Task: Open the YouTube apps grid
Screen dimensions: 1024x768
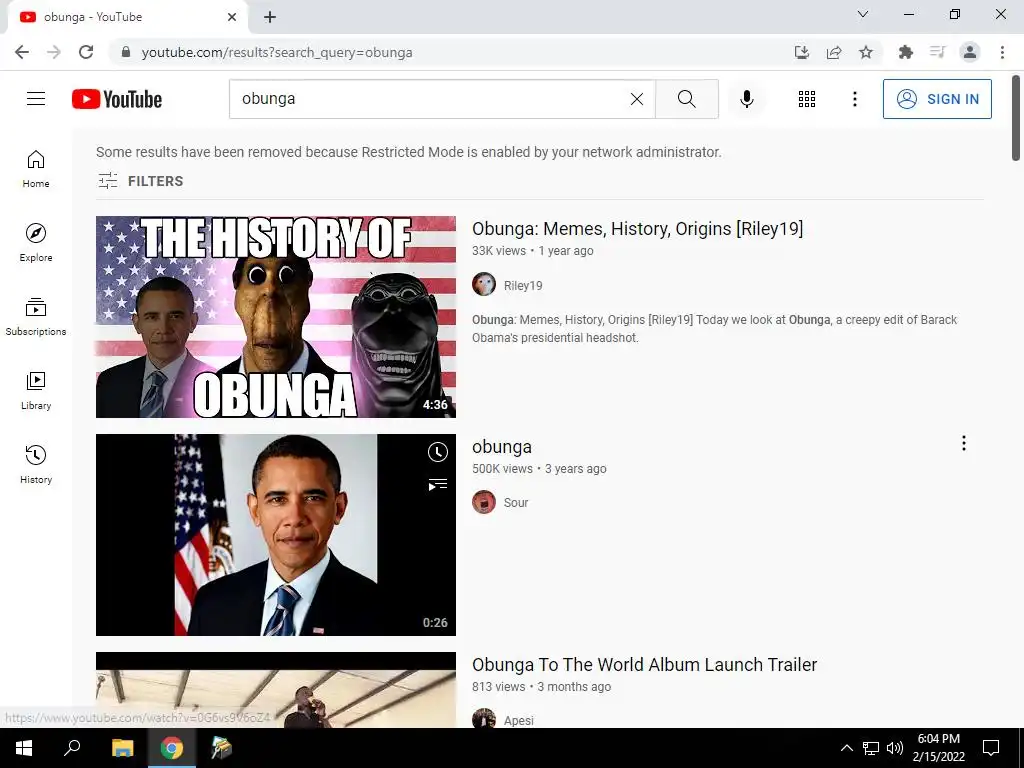Action: (807, 99)
